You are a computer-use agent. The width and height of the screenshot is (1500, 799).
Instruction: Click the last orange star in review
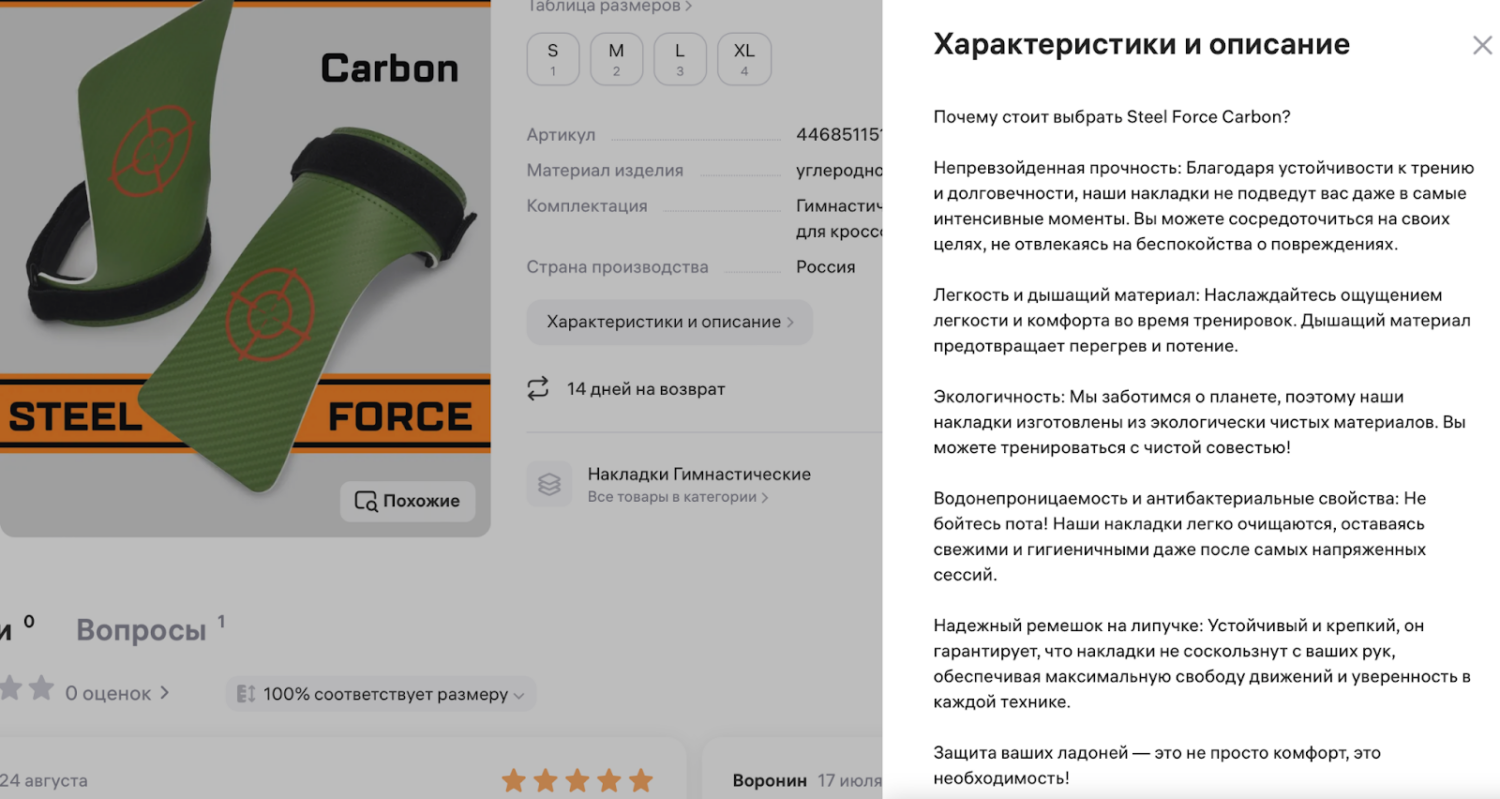(x=640, y=781)
